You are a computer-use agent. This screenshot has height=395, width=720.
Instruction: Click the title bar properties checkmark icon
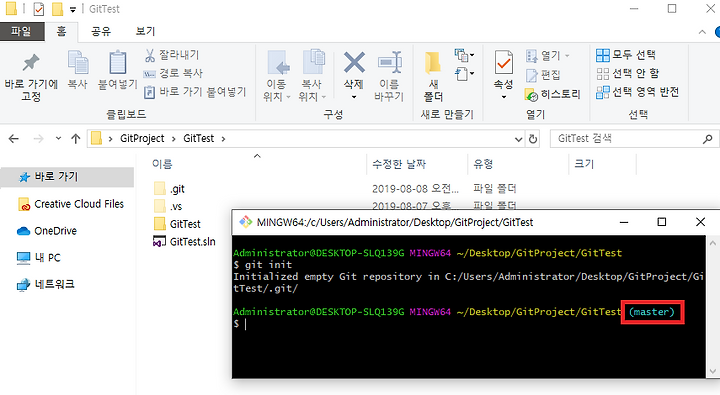coord(39,9)
